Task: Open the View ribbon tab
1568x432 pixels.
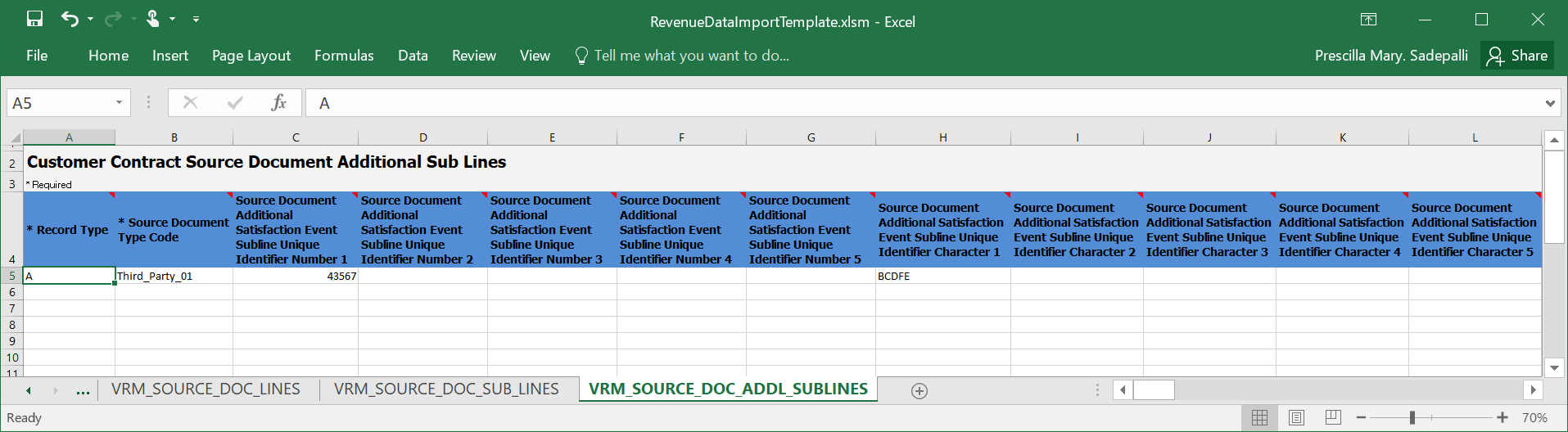Action: pos(535,56)
